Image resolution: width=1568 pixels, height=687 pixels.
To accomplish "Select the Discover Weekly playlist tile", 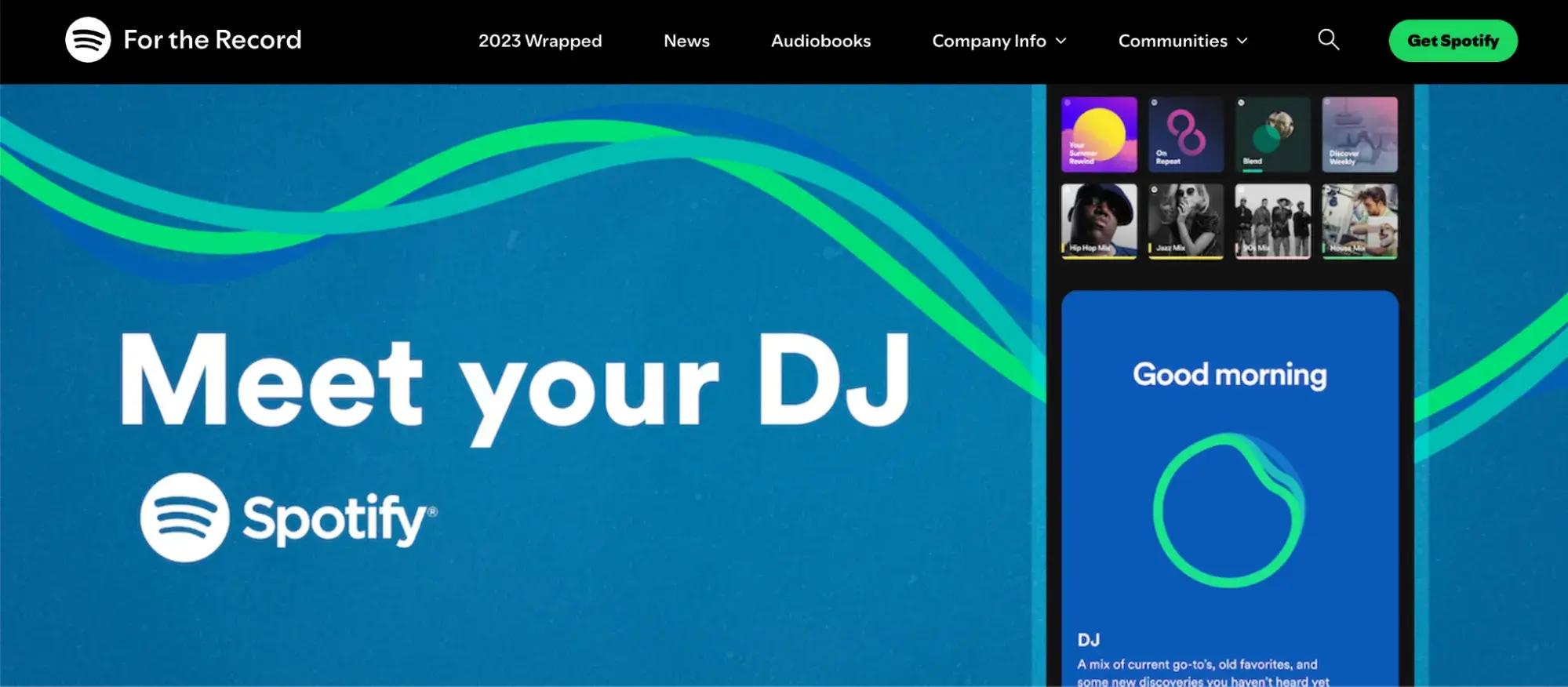I will (1360, 134).
